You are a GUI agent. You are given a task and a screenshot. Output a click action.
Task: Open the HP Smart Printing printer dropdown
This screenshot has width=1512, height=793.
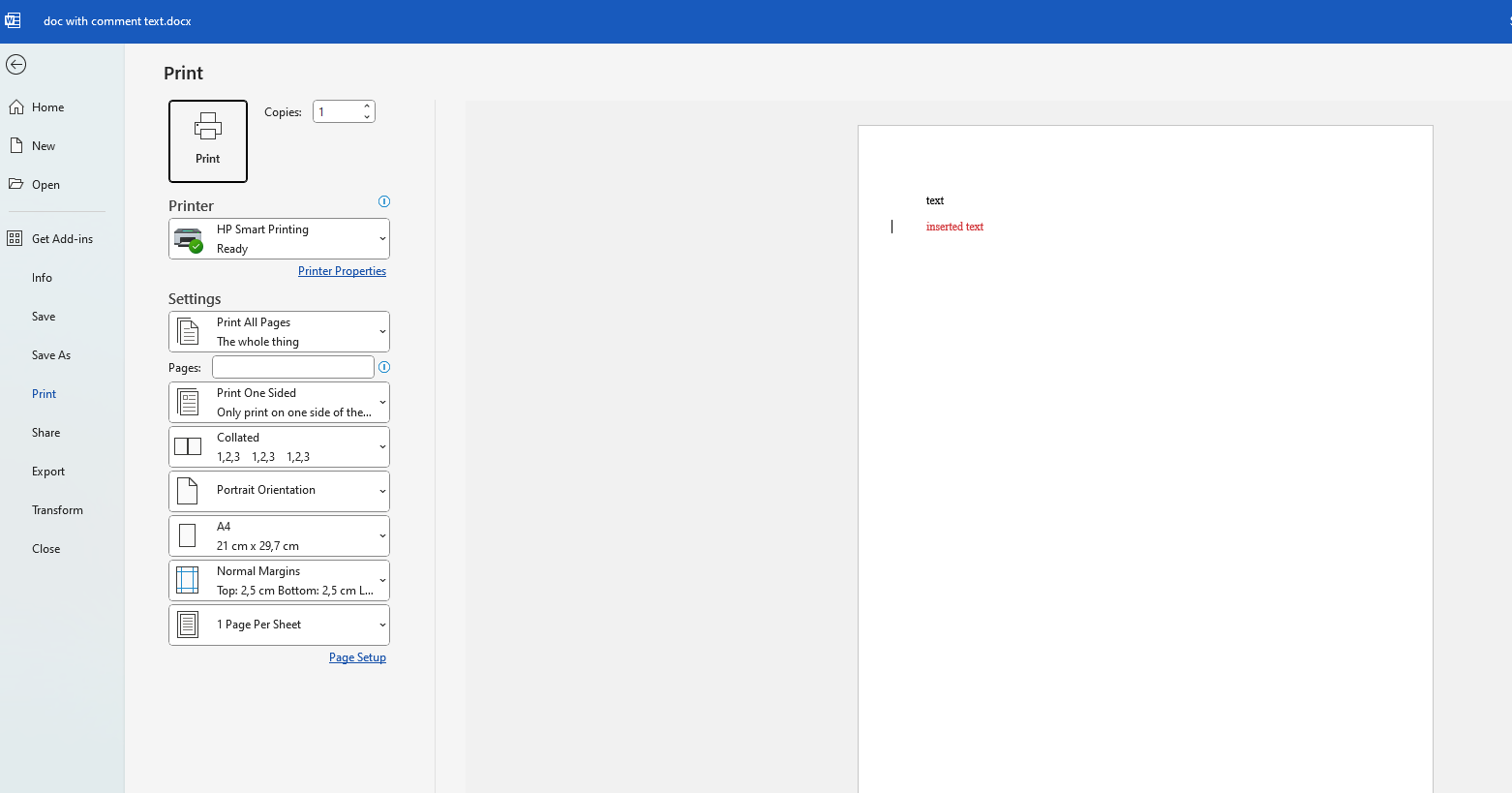pos(279,238)
